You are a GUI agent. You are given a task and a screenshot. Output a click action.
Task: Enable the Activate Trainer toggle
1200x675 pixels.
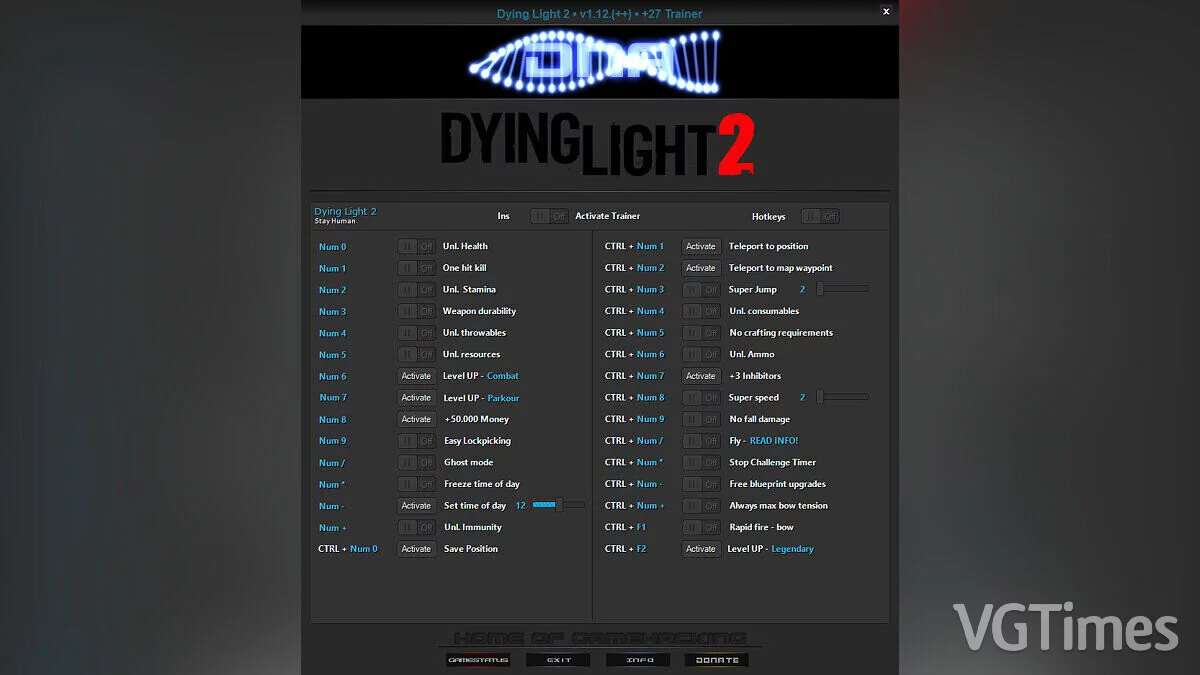tap(549, 215)
